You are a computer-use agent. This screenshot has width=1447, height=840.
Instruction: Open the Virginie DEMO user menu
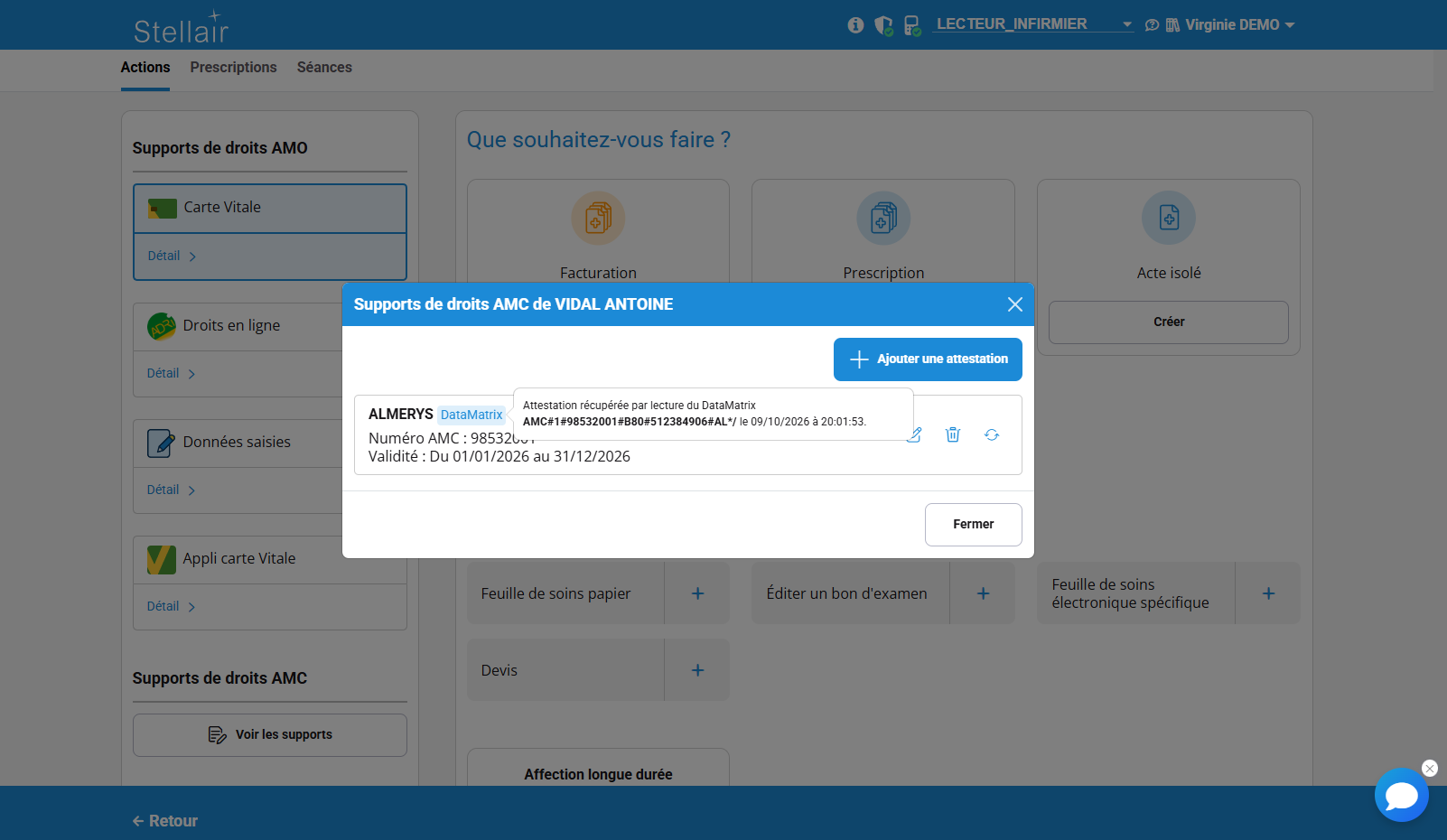click(1239, 25)
